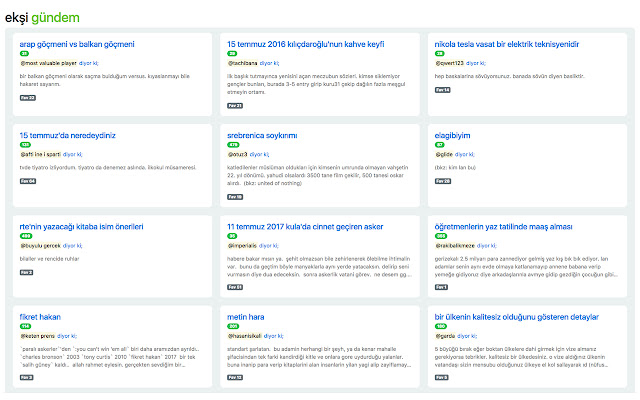
Task: Open topic '15 temmuz 2016 kılıçdaroğlu'nun kahve keyfi'
Action: [x=306, y=44]
